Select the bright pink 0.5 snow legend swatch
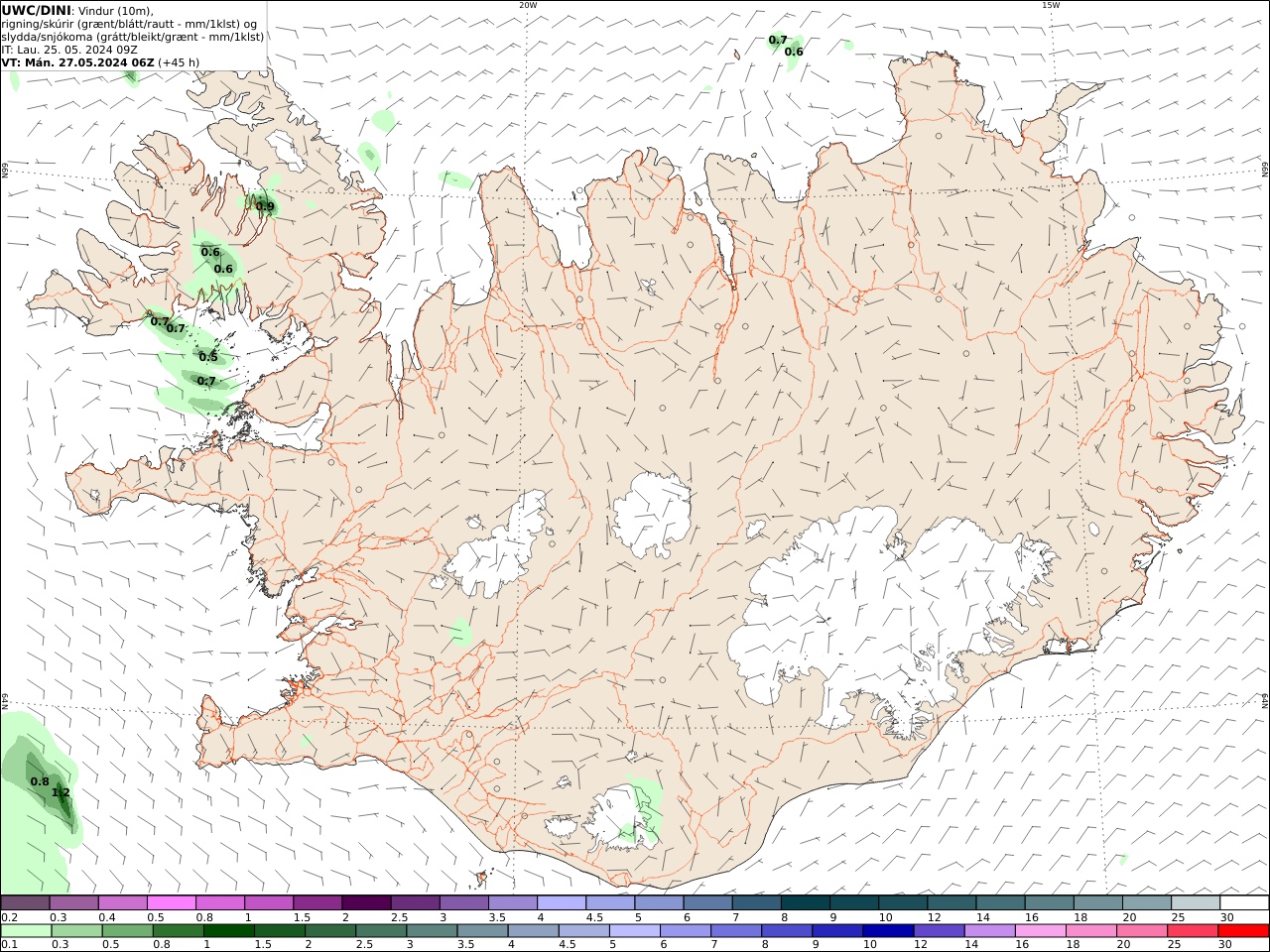1270x952 pixels. coord(172,902)
